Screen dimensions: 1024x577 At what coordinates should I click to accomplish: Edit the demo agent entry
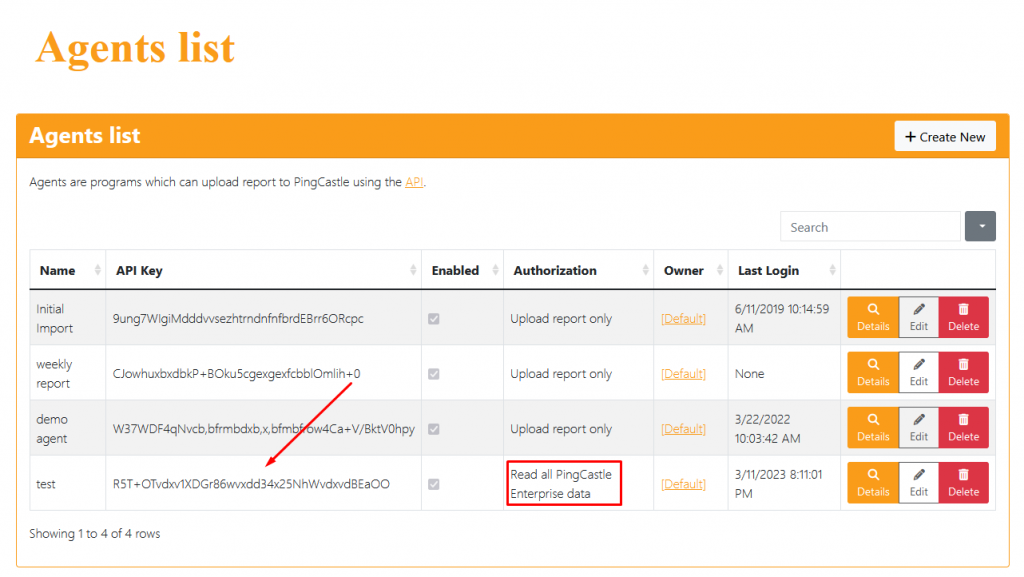918,428
